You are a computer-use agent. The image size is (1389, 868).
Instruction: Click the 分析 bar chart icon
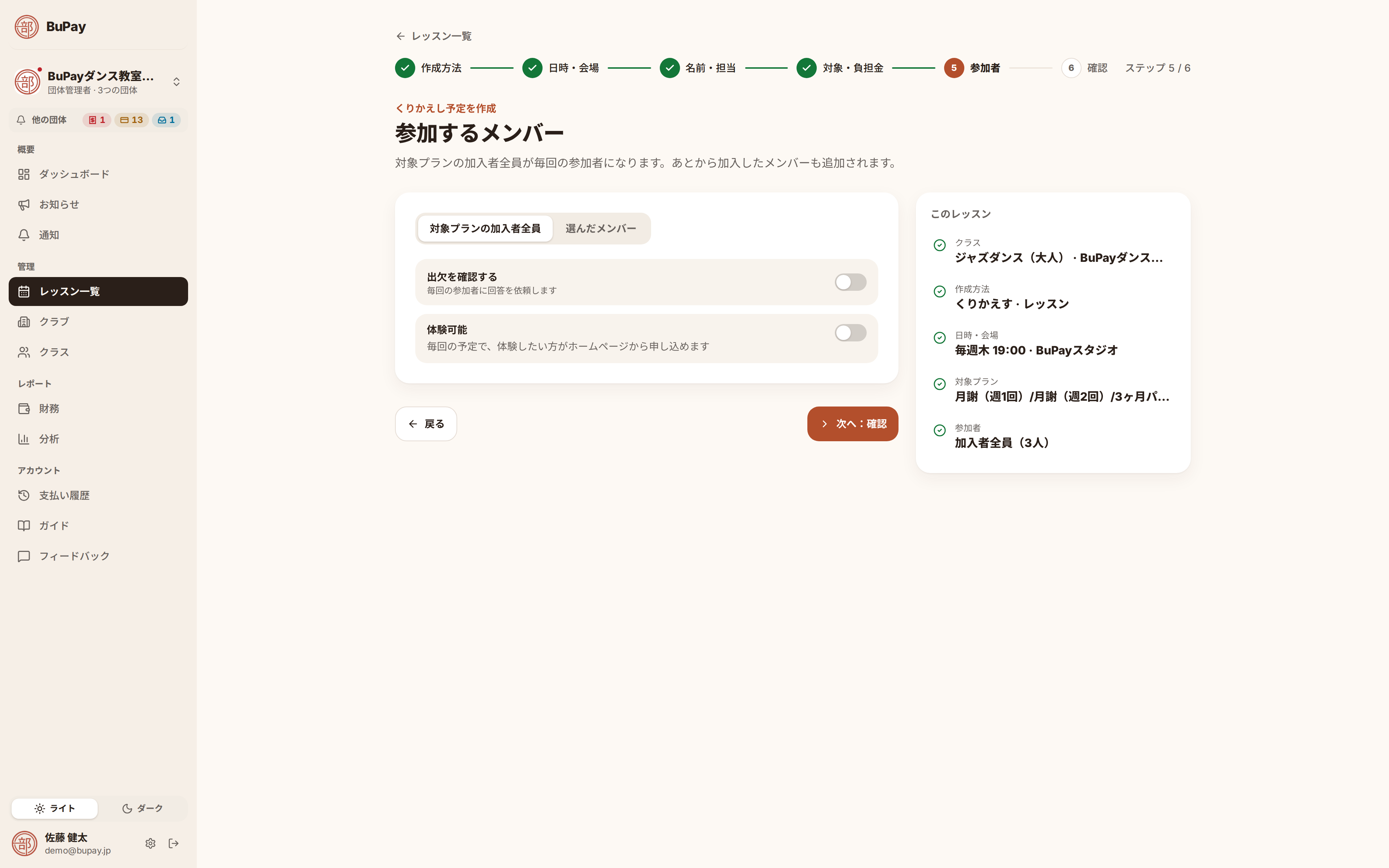24,439
